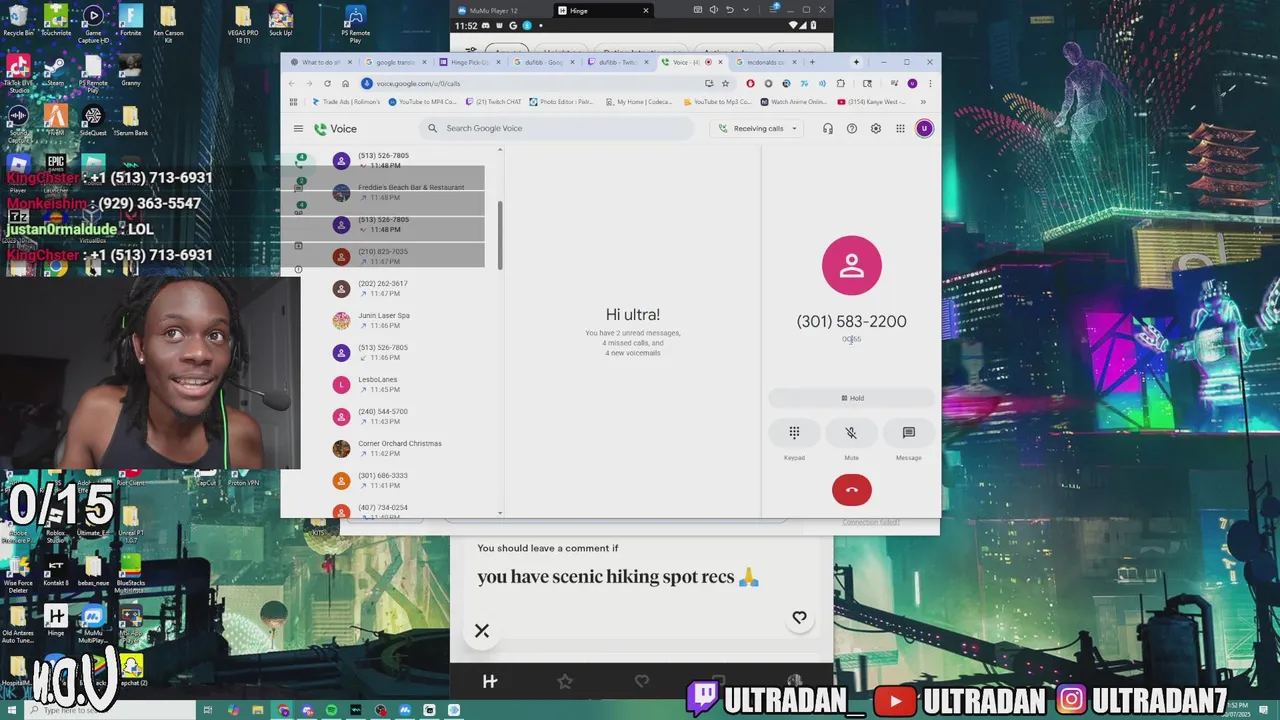Put the current call on Hold
Viewport: 1280px width, 720px height.
pyautogui.click(x=851, y=398)
